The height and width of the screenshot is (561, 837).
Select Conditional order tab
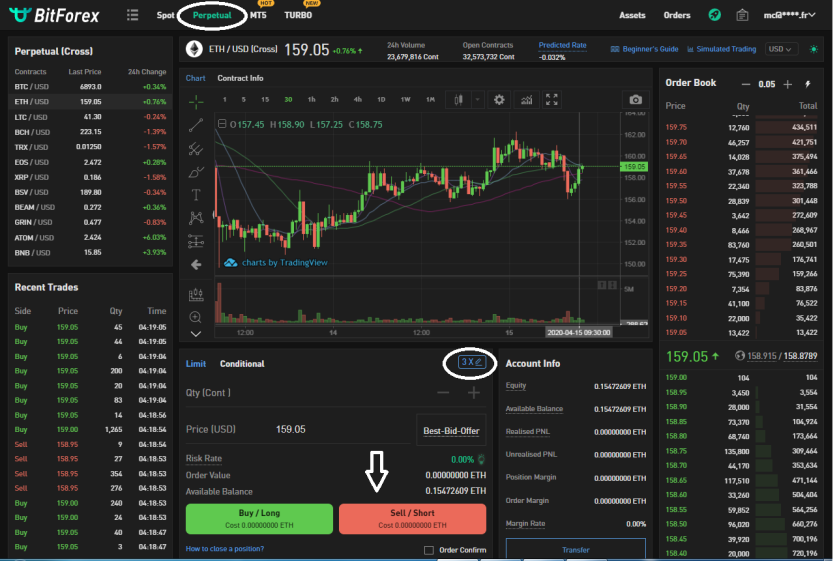pyautogui.click(x=242, y=364)
